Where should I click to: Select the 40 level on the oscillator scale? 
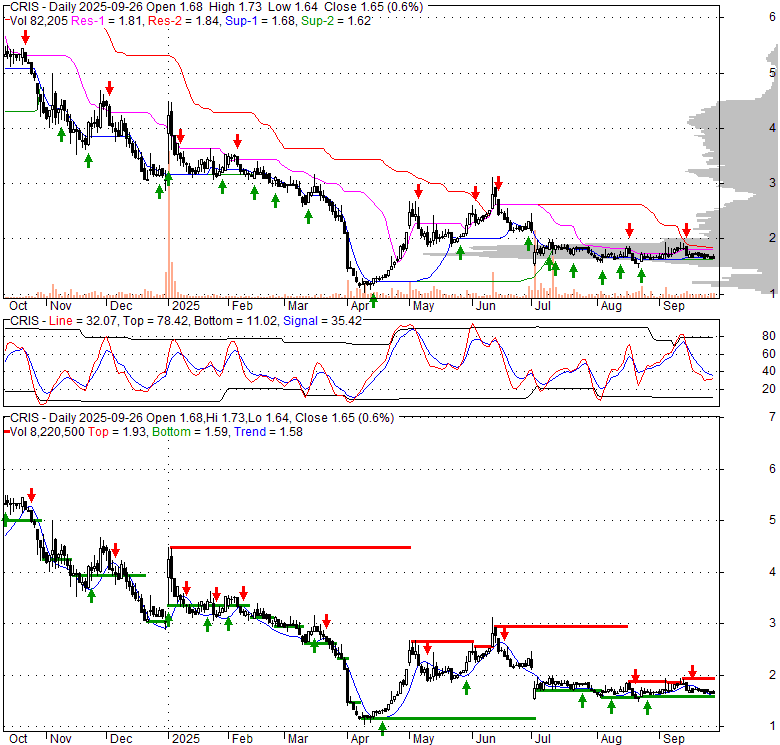point(769,371)
